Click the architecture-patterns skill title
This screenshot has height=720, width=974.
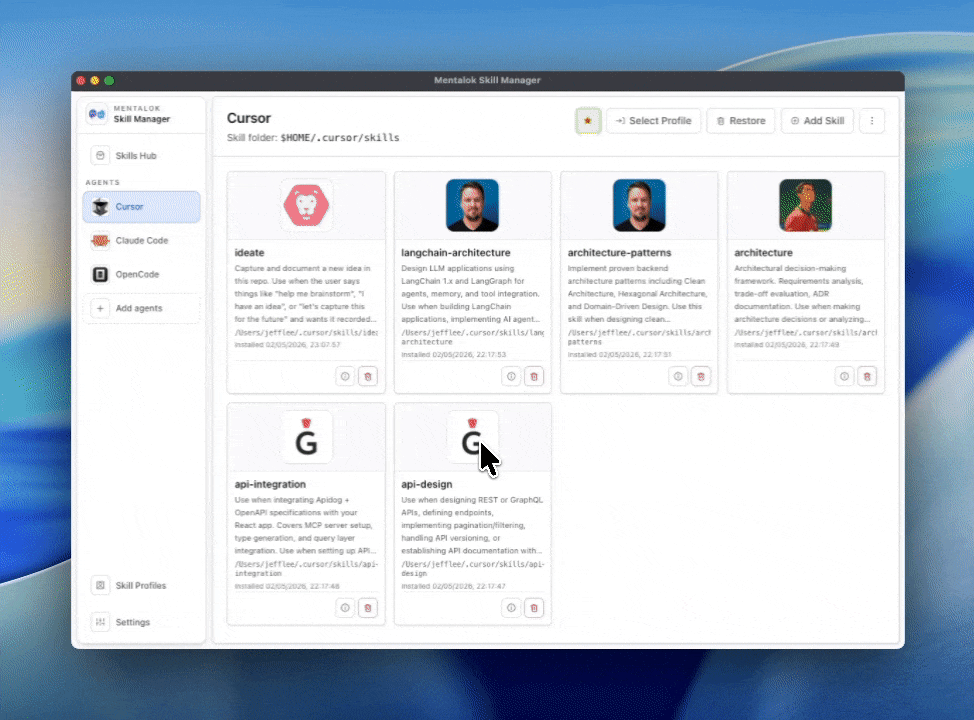point(619,253)
